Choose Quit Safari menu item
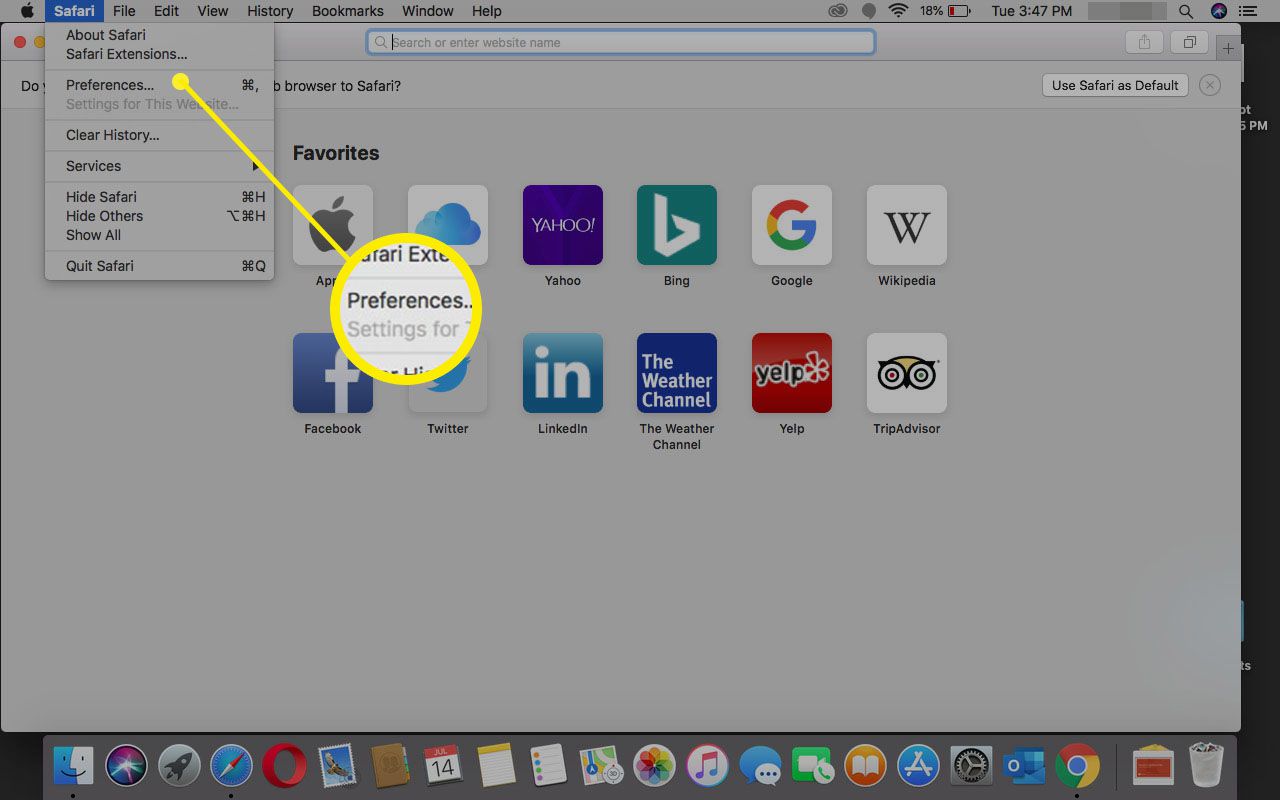This screenshot has width=1280, height=800. [159, 266]
